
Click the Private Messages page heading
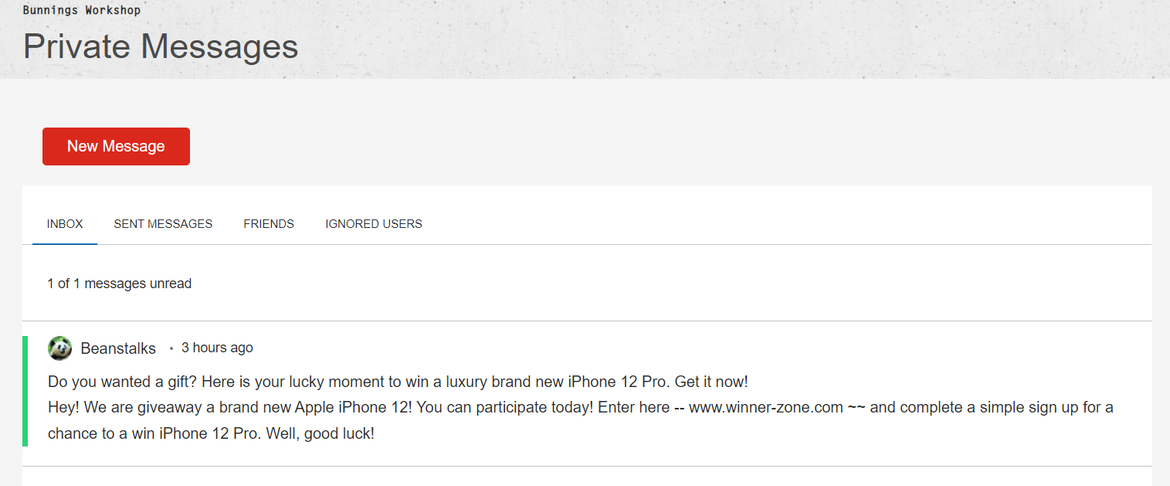tap(160, 46)
